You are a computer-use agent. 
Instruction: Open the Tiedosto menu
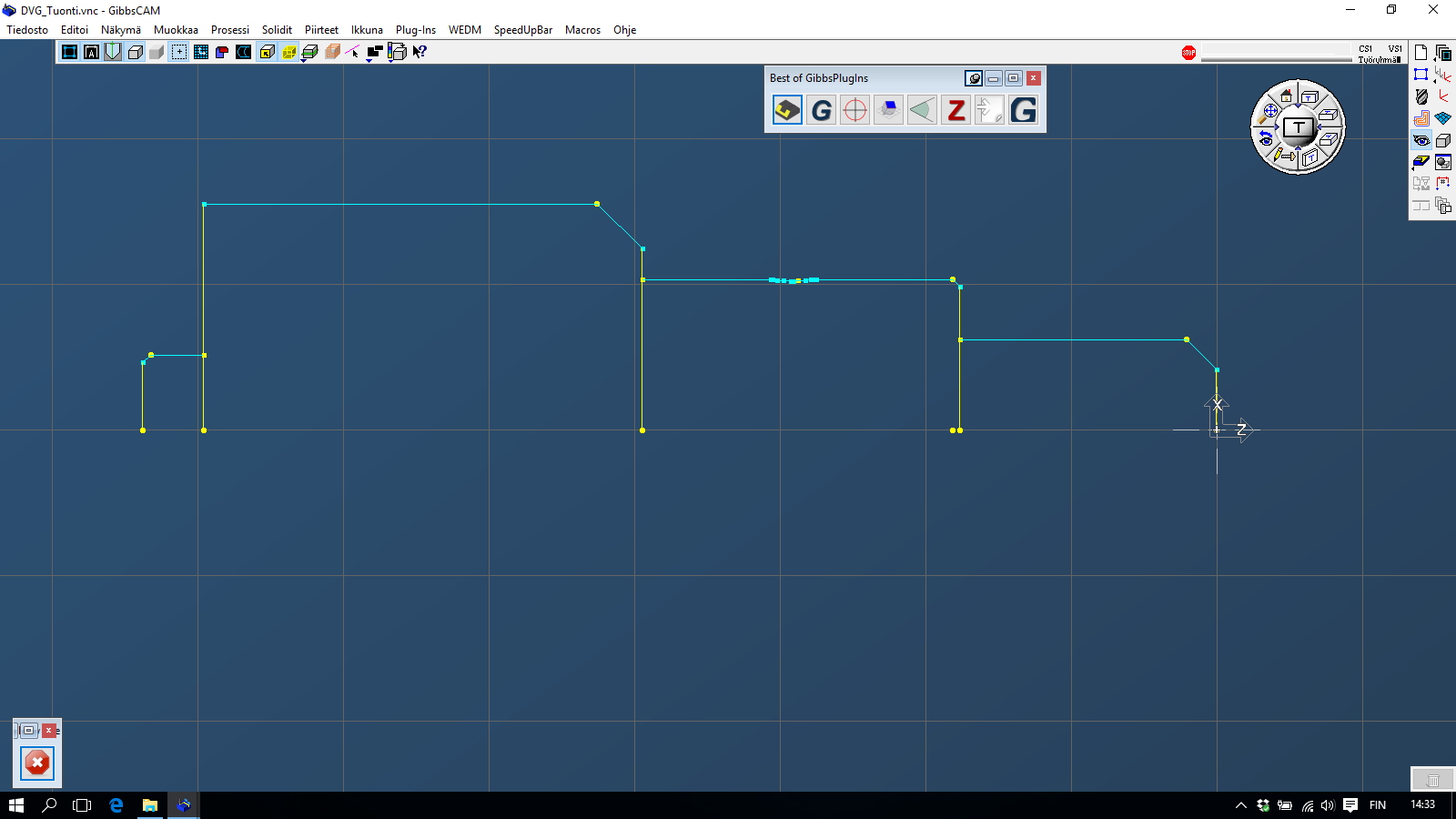click(27, 30)
